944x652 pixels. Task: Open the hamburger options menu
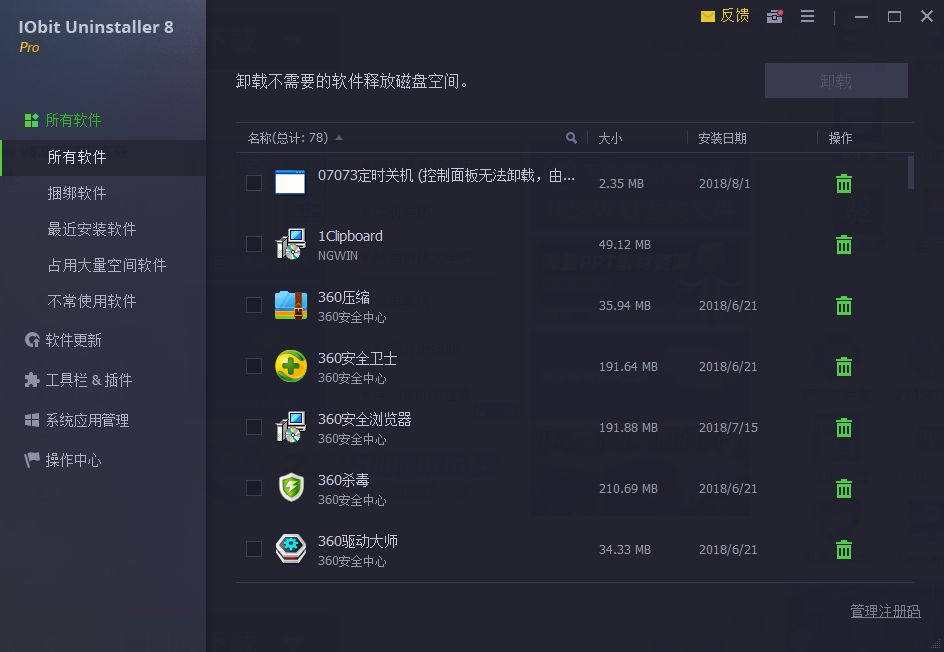(x=807, y=16)
